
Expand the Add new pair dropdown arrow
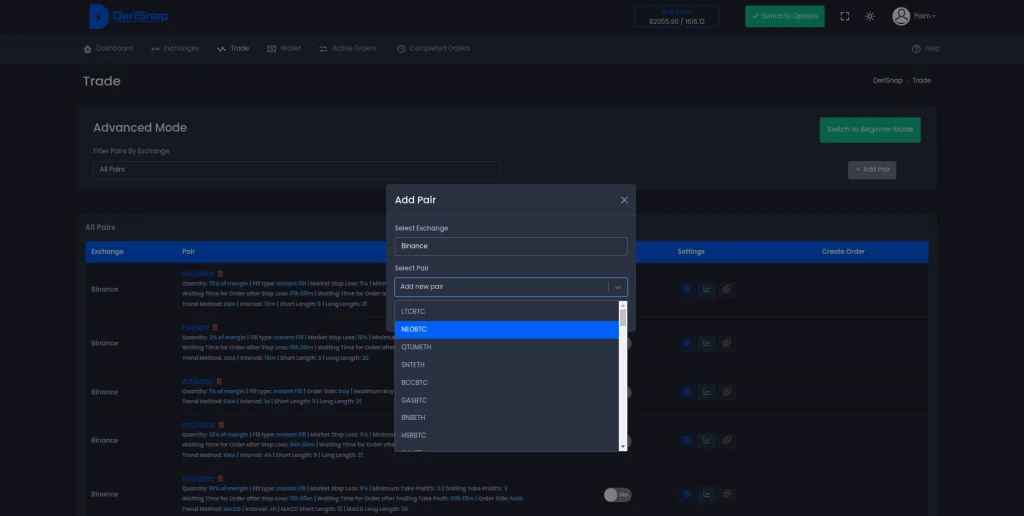pyautogui.click(x=617, y=287)
